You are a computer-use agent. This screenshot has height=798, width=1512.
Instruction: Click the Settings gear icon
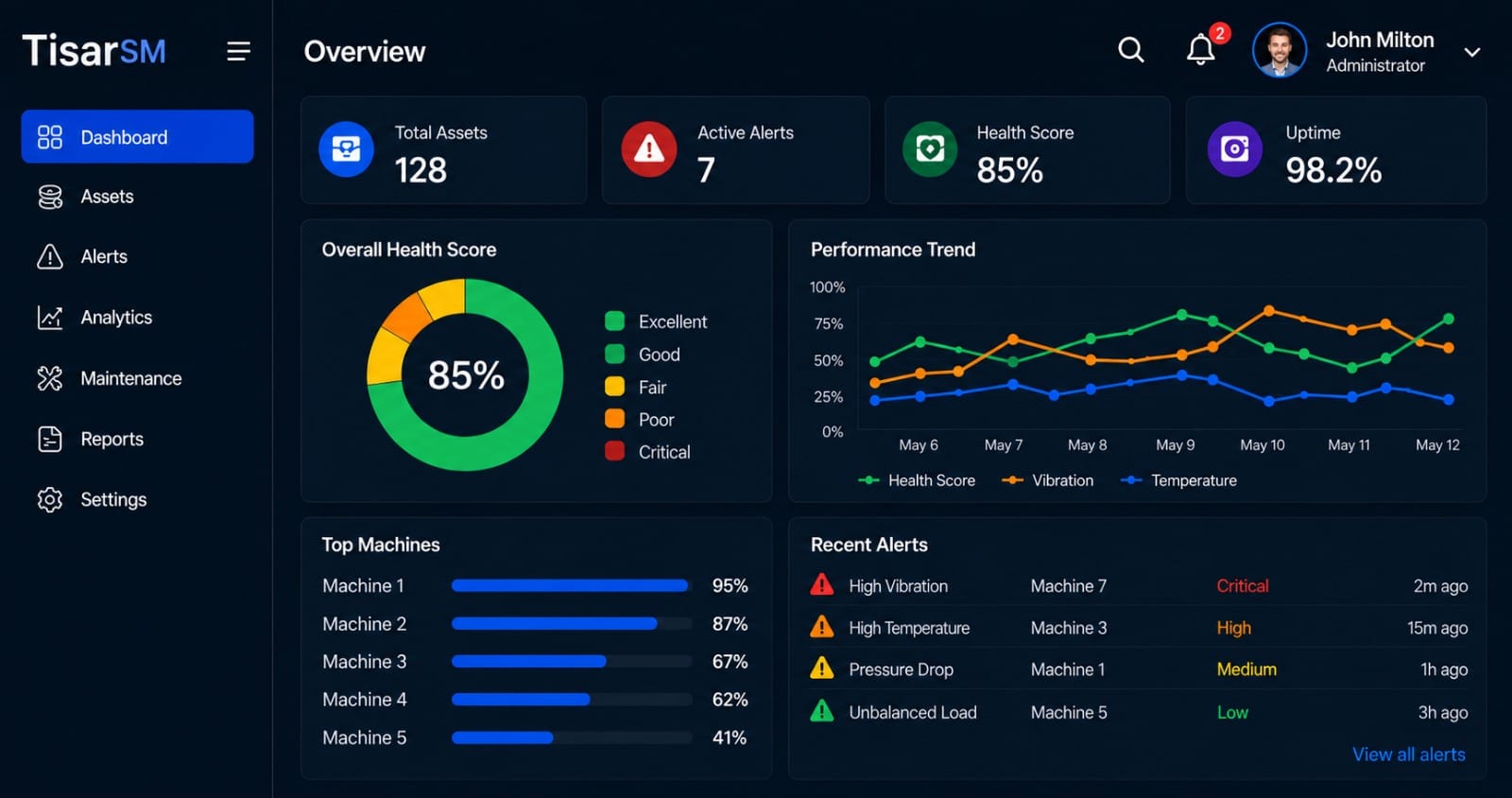50,499
